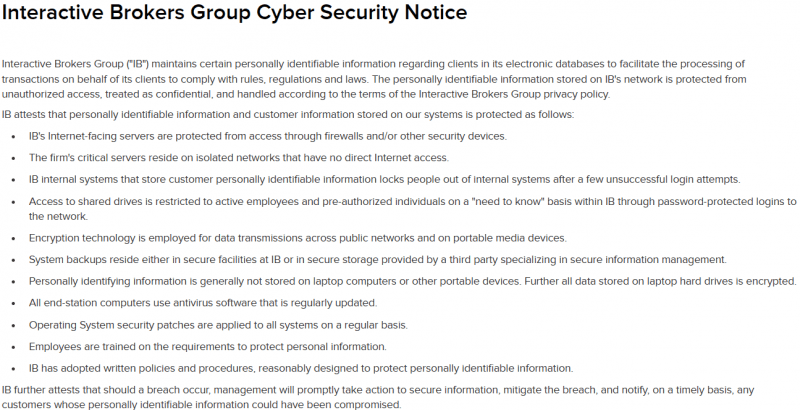Image resolution: width=800 pixels, height=410 pixels.
Task: Select the written policies and procedures bullet
Action: [301, 368]
